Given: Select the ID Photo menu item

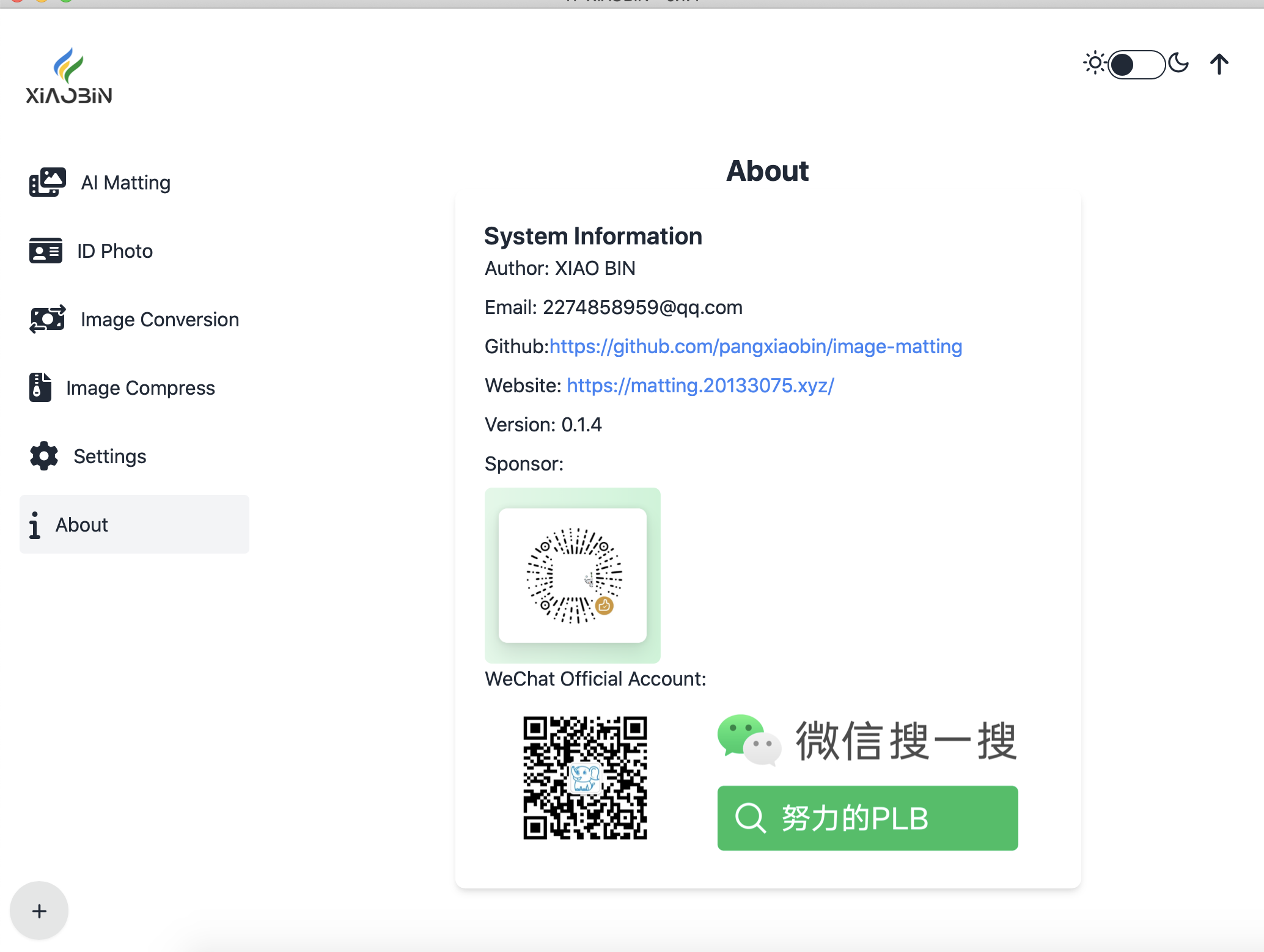Looking at the screenshot, I should pyautogui.click(x=115, y=251).
